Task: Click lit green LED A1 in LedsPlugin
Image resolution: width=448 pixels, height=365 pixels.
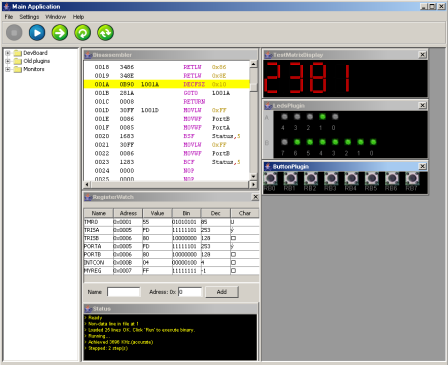Action: coord(322,117)
